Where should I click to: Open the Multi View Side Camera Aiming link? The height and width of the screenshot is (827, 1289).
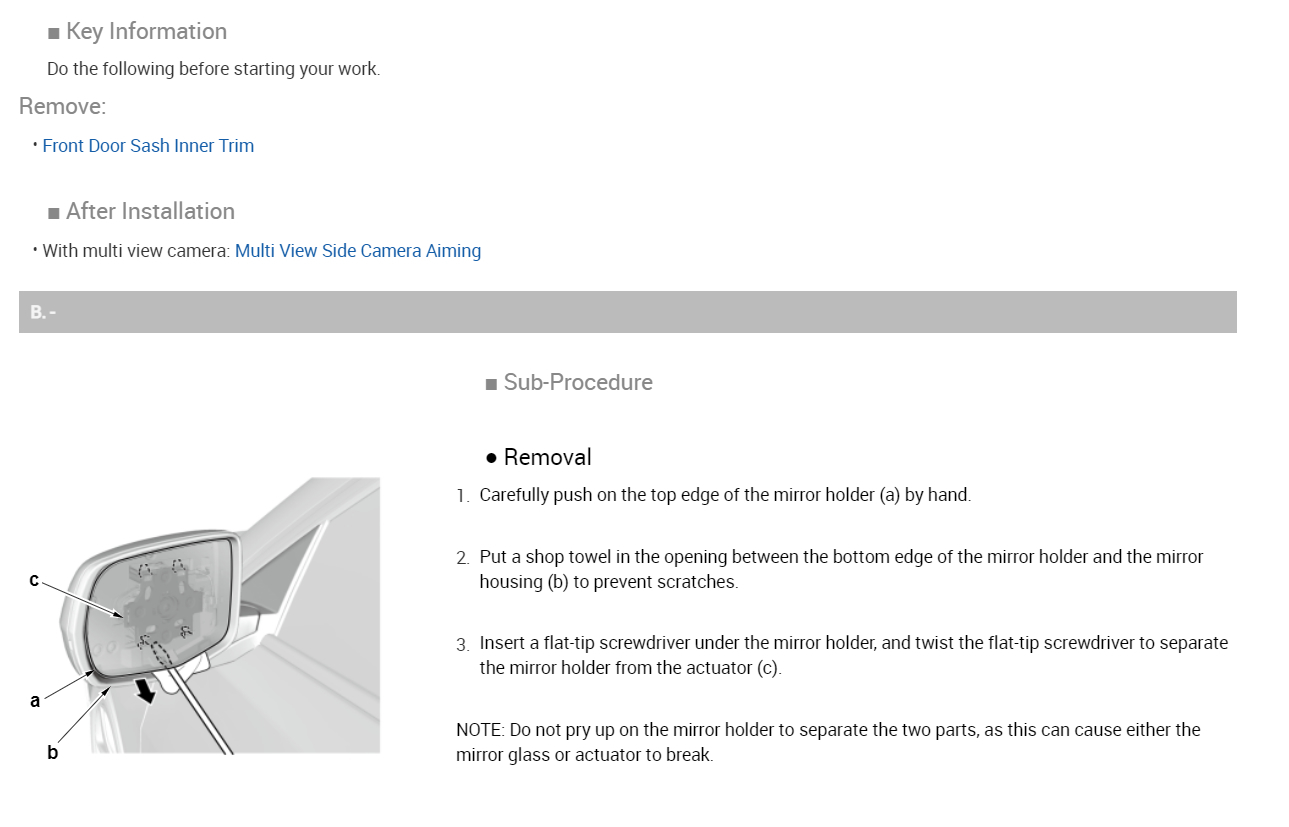click(357, 251)
